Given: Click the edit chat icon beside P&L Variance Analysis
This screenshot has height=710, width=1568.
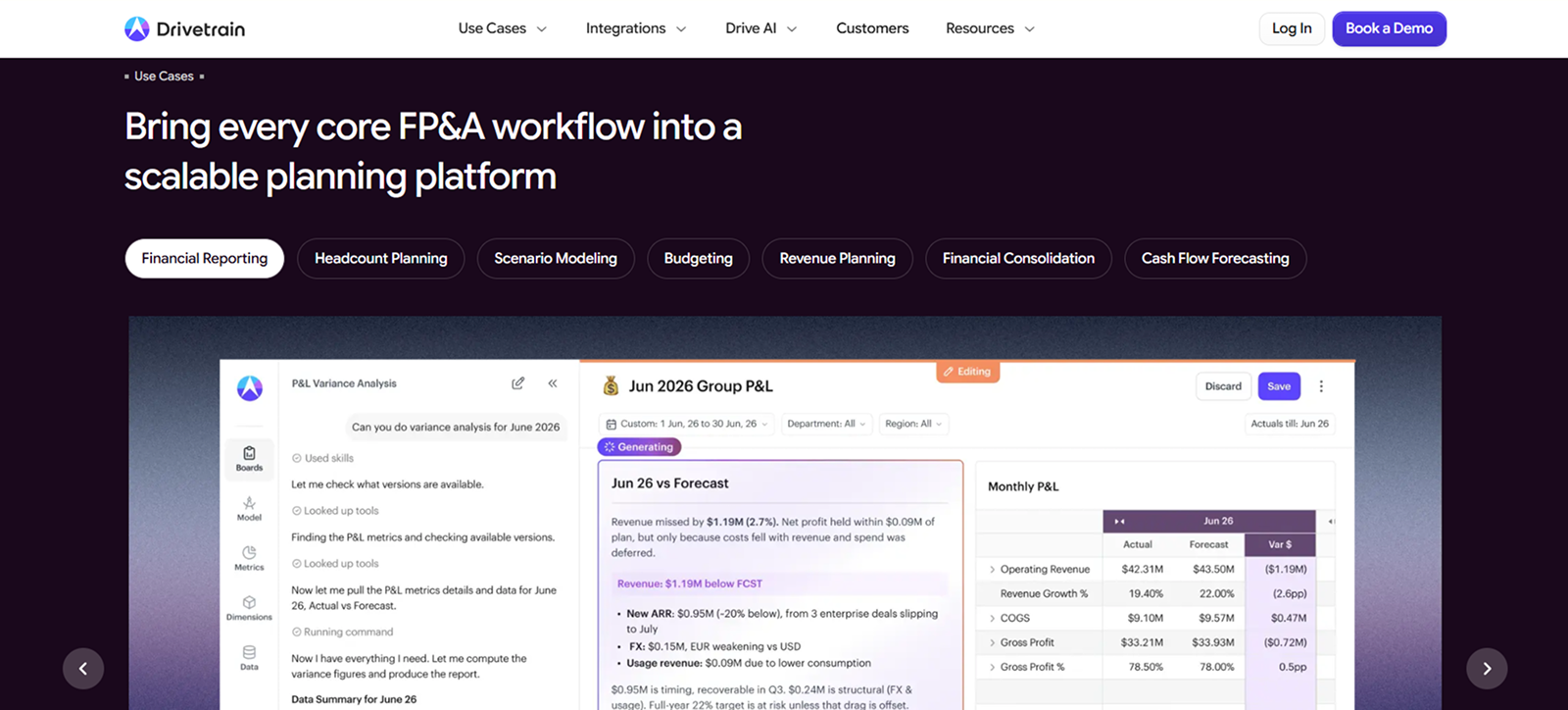Looking at the screenshot, I should [517, 383].
